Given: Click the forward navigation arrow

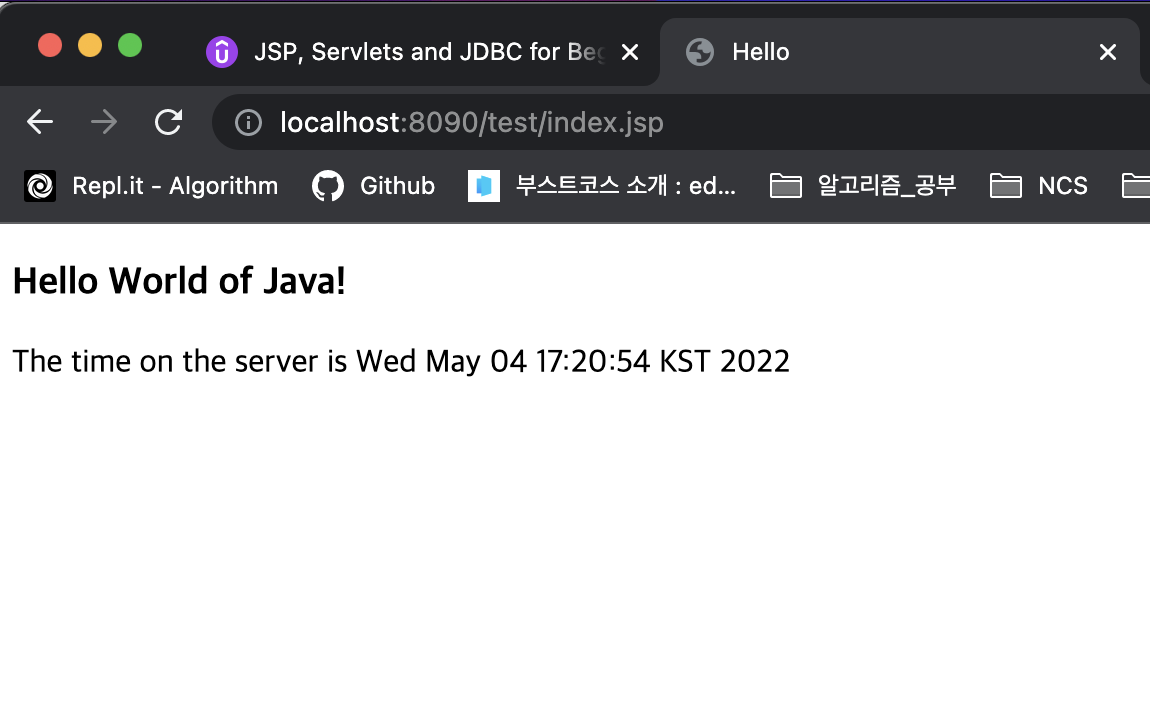Looking at the screenshot, I should click(103, 121).
